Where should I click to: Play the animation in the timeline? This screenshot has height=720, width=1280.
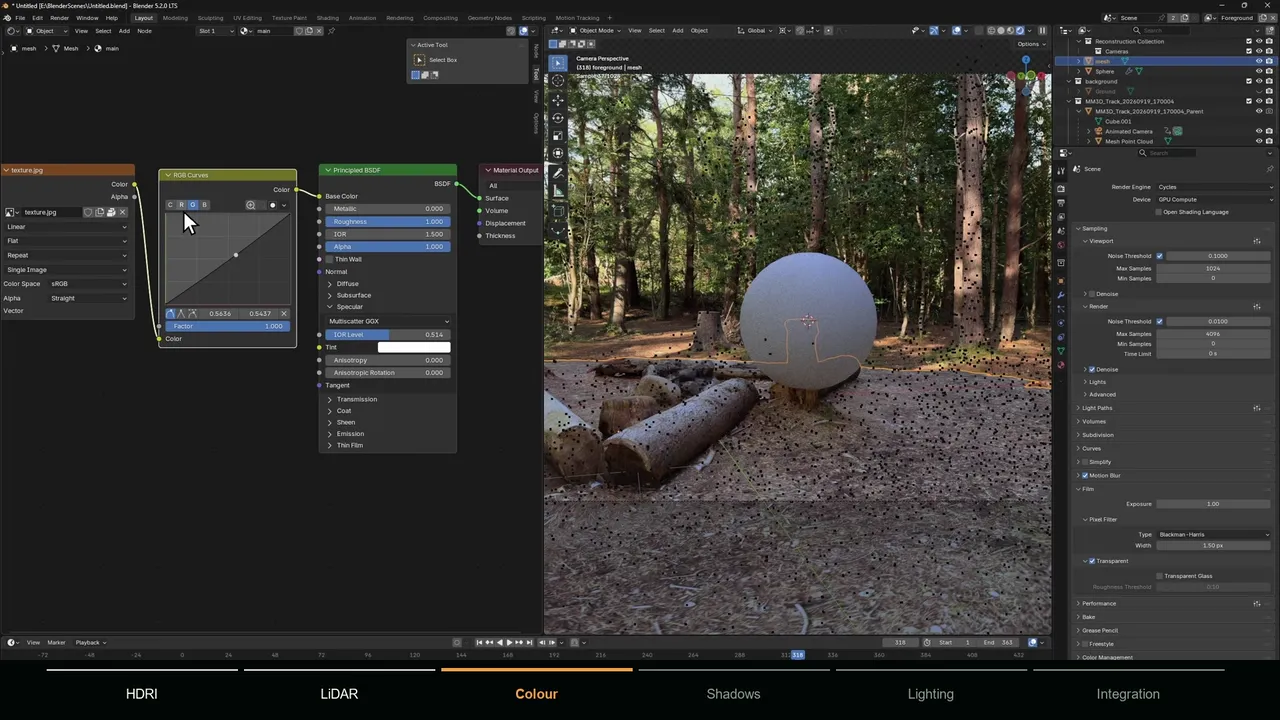click(509, 642)
